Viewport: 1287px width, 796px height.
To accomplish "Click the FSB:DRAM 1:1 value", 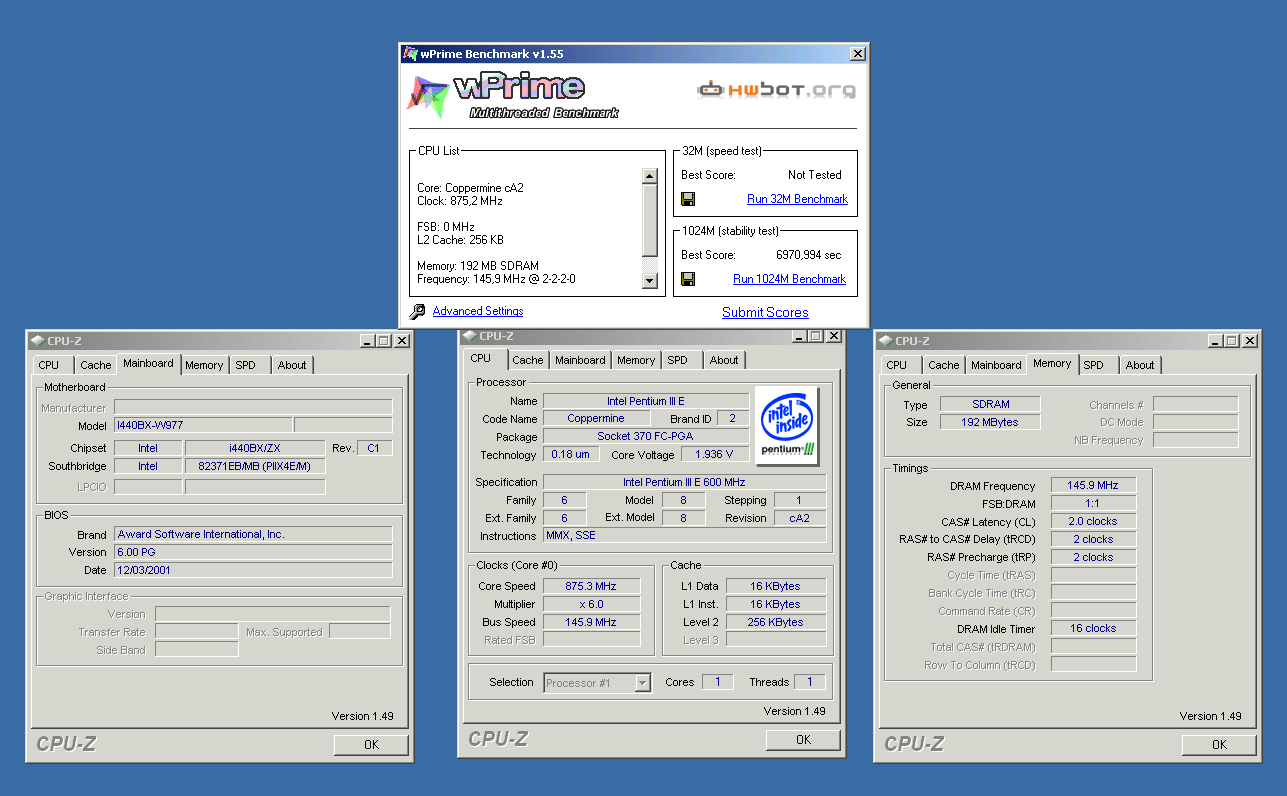I will click(1094, 504).
